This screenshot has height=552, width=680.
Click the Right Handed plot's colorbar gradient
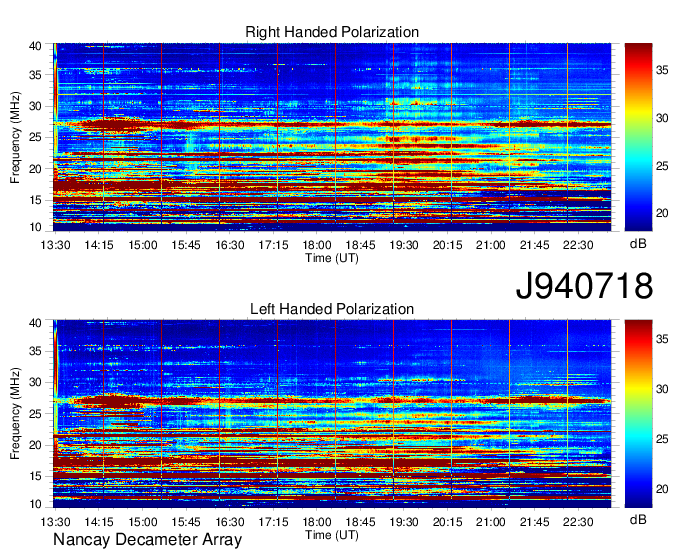(x=638, y=137)
